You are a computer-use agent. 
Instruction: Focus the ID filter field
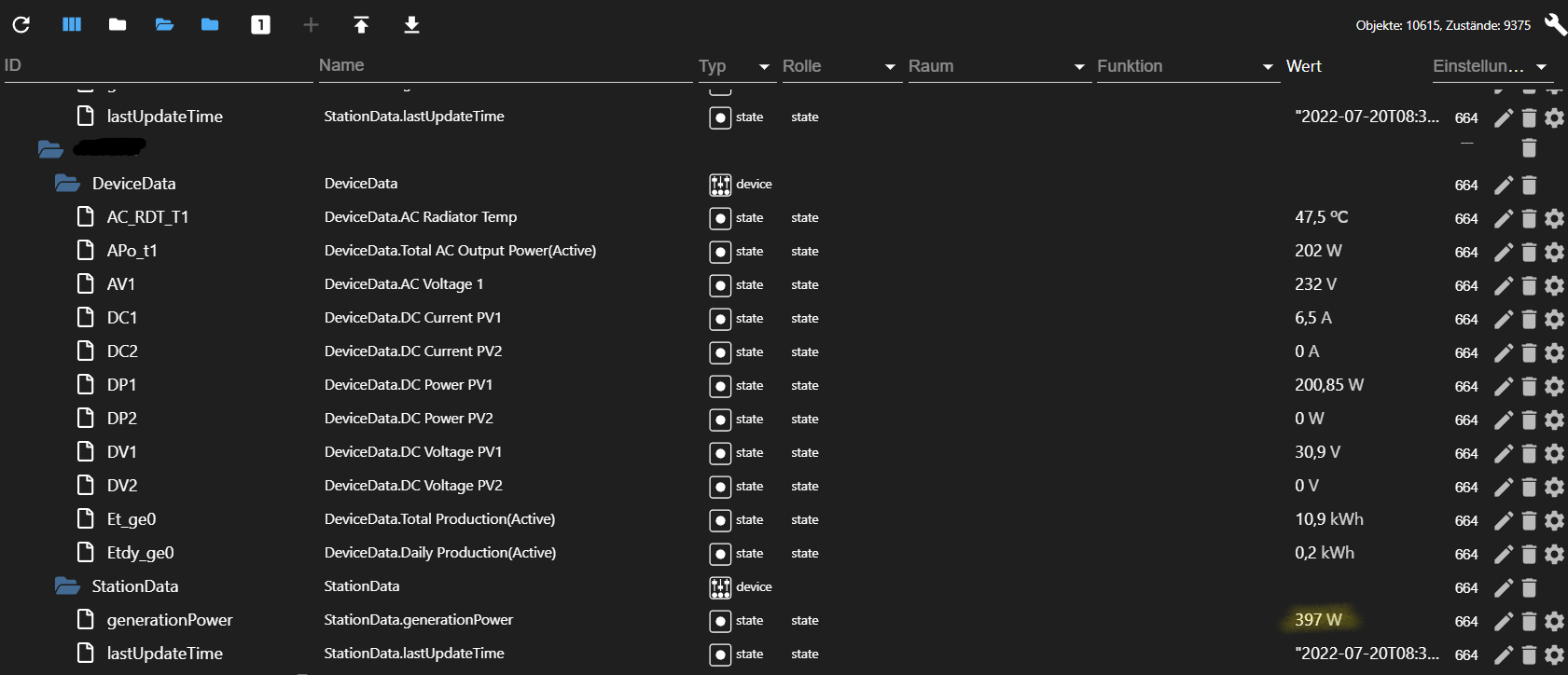[x=159, y=66]
